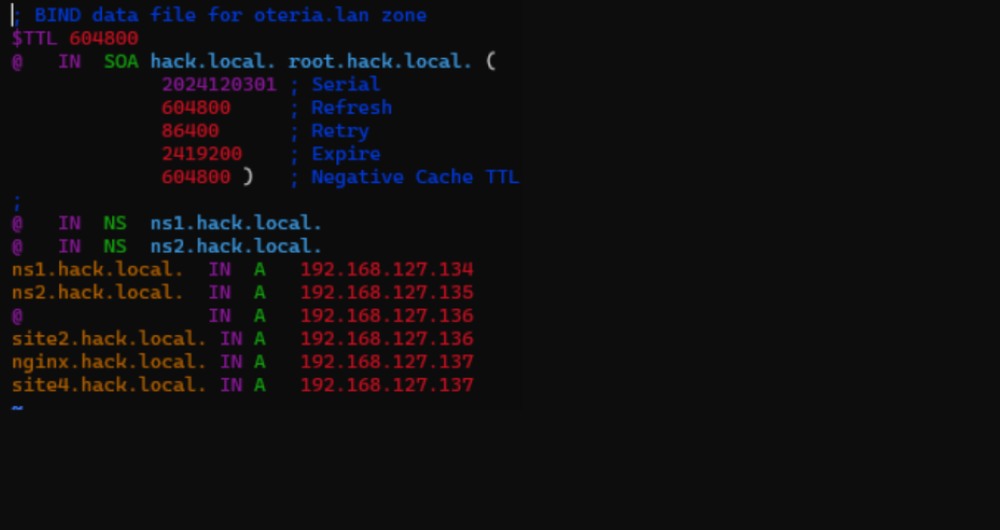Click the IP address 192.168.127.134
The width and height of the screenshot is (1000, 530).
coord(386,269)
